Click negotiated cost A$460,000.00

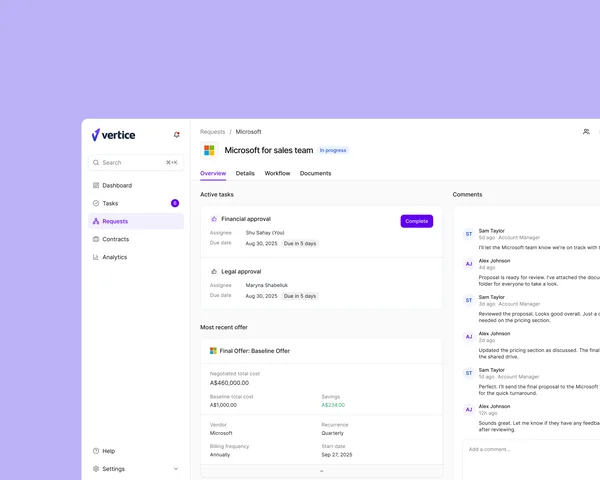[x=229, y=383]
